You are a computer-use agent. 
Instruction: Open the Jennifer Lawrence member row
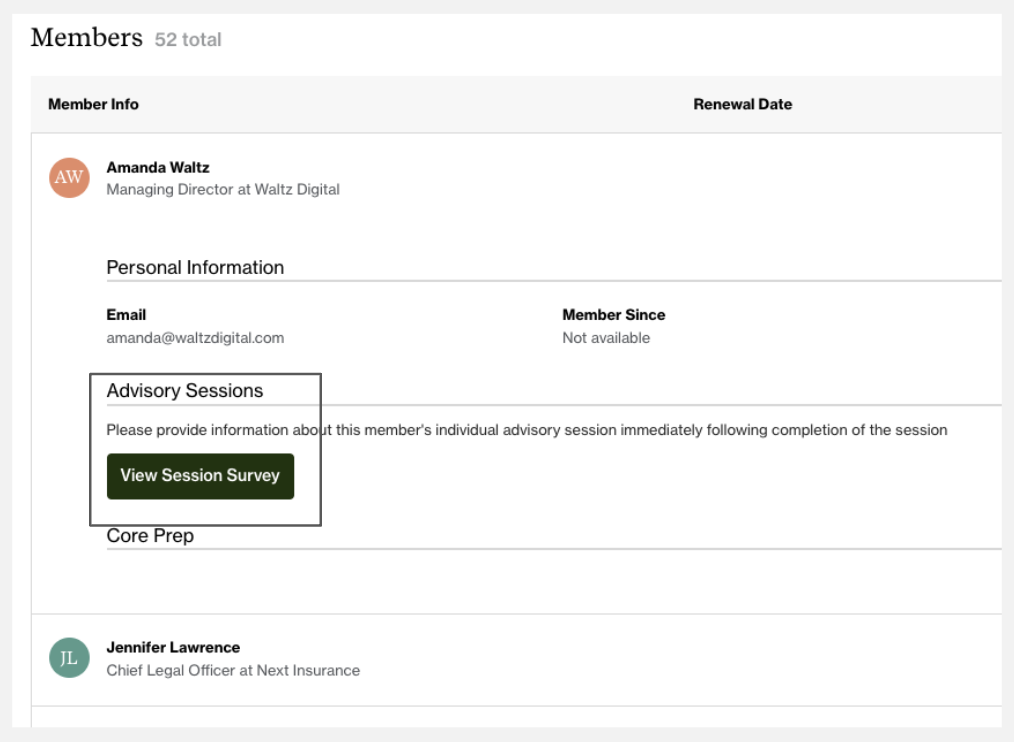coord(516,659)
